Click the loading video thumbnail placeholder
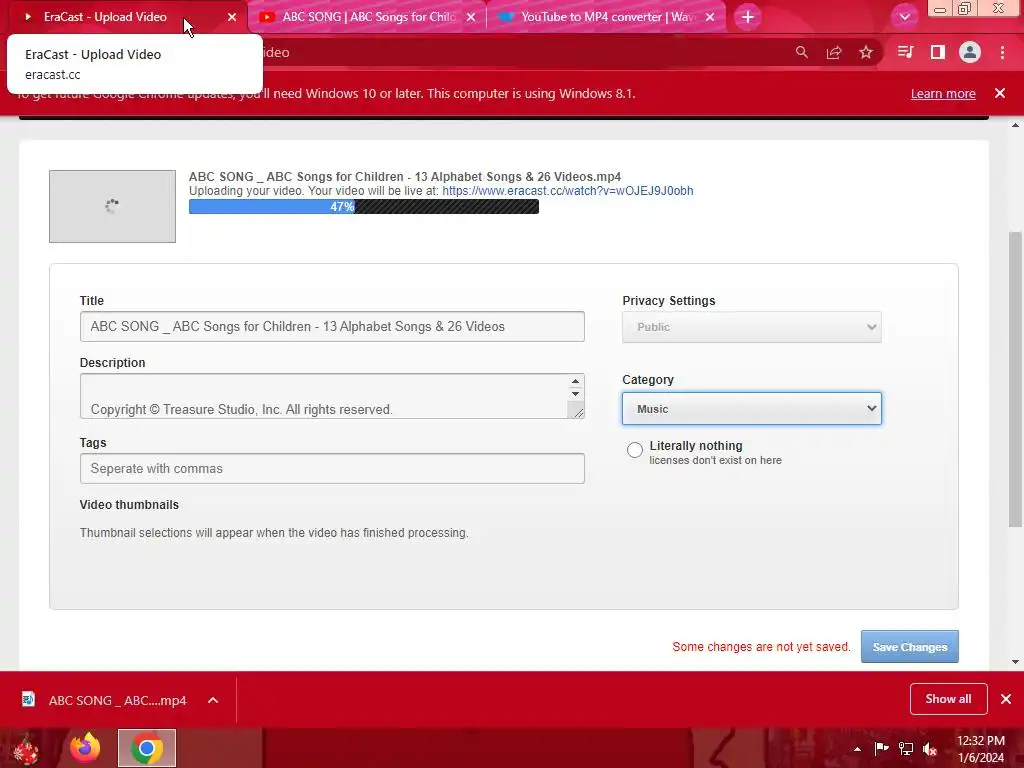The image size is (1024, 768). tap(112, 206)
